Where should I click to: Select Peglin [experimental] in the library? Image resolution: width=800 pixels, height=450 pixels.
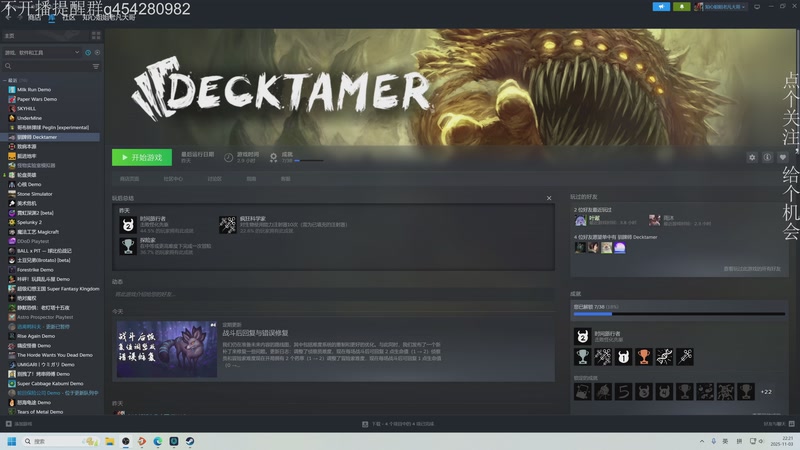coord(53,128)
